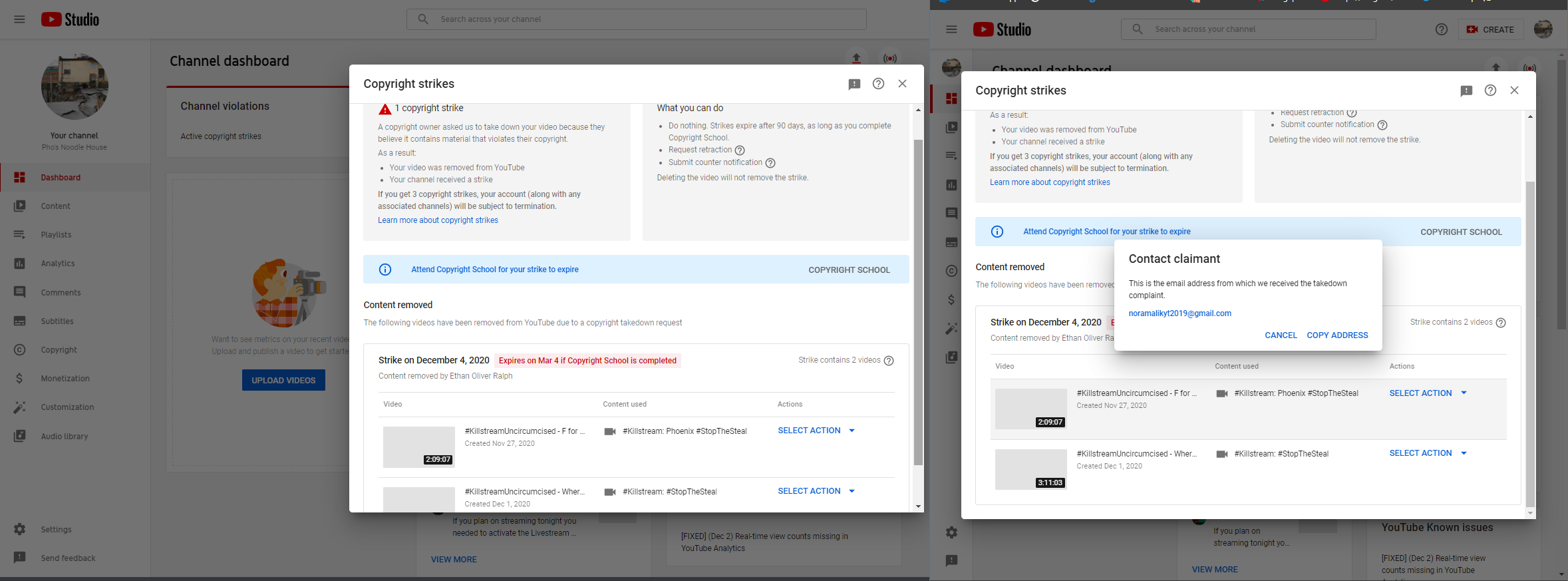Click help icon beside Request retraction, left dialog
This screenshot has height=581, width=1568.
coord(740,150)
